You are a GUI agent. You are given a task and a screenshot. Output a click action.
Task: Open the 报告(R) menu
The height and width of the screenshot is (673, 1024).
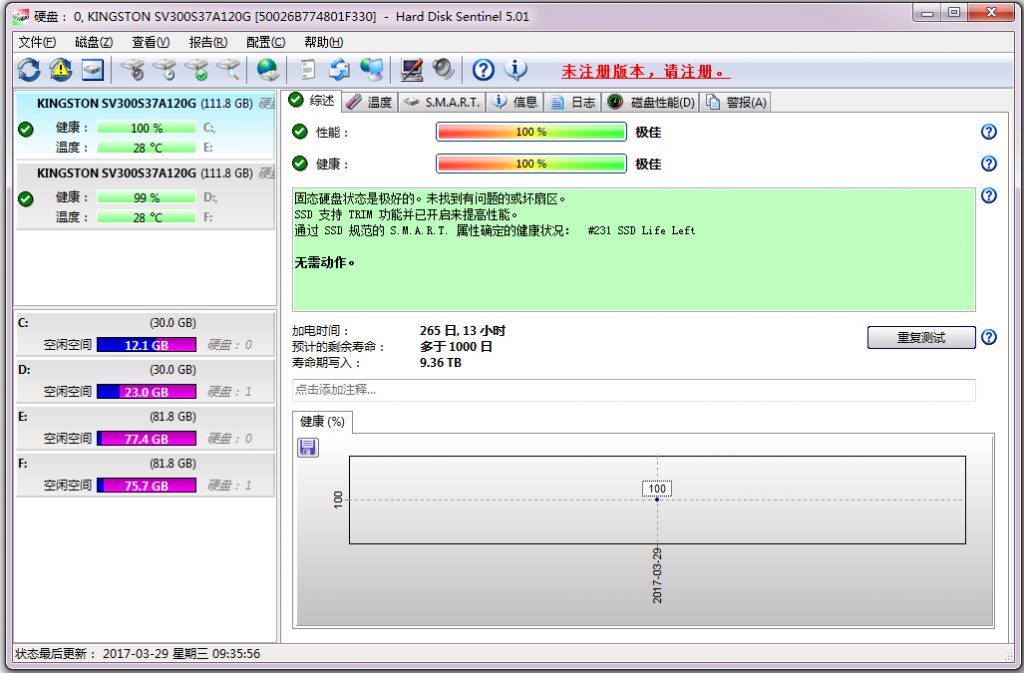(x=208, y=42)
